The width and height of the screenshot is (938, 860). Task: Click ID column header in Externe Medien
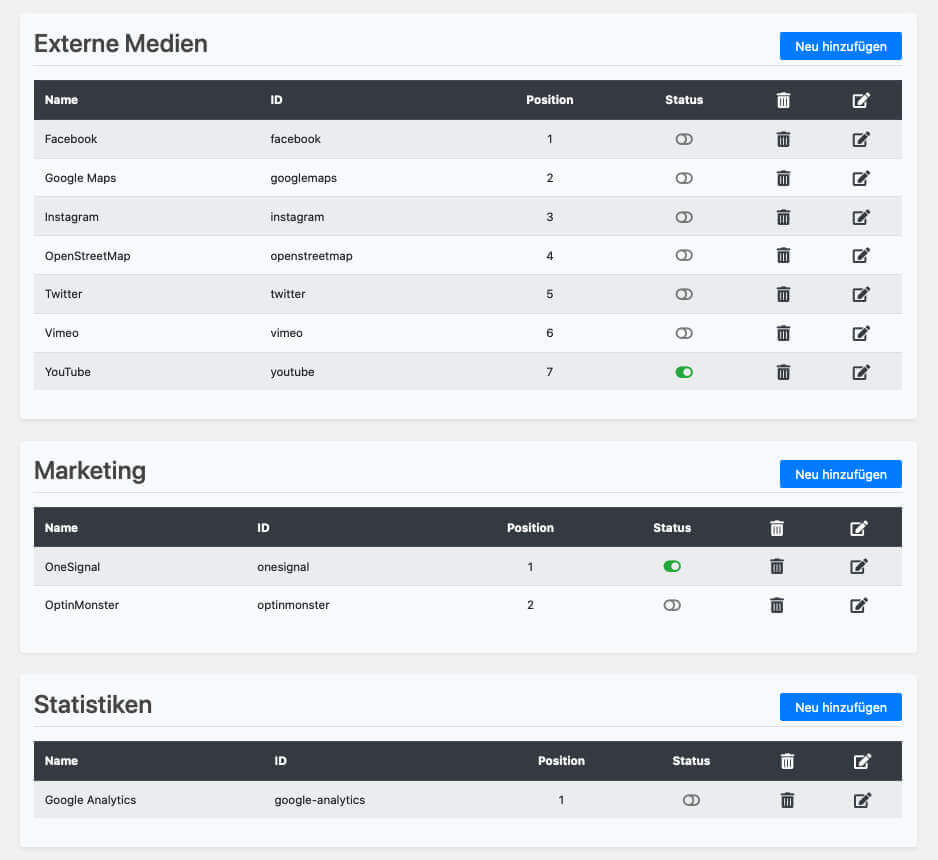click(276, 100)
